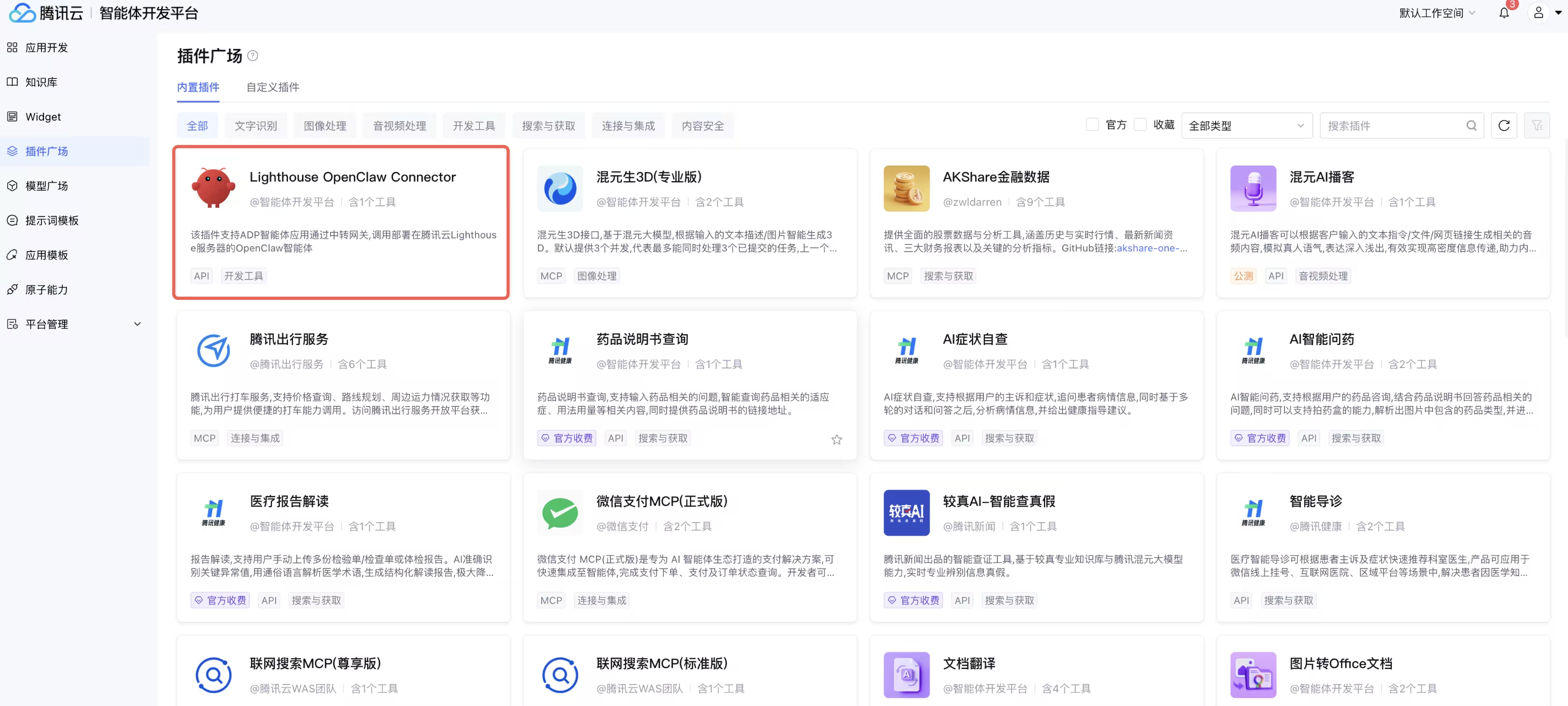
Task: Open 模型广场 in the sidebar
Action: click(46, 185)
